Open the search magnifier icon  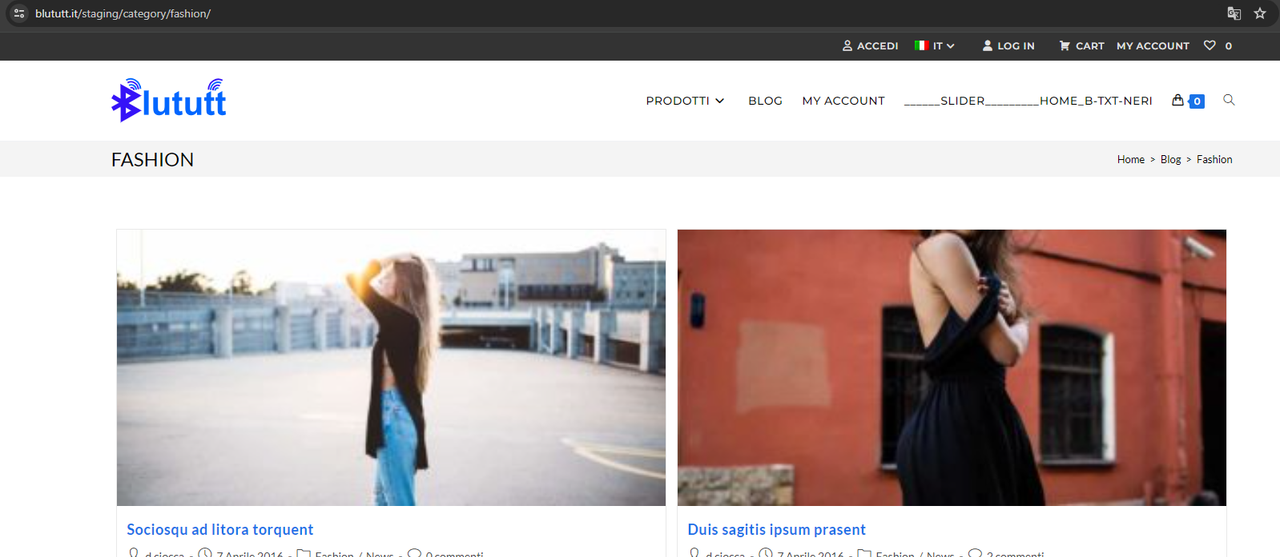click(1229, 100)
